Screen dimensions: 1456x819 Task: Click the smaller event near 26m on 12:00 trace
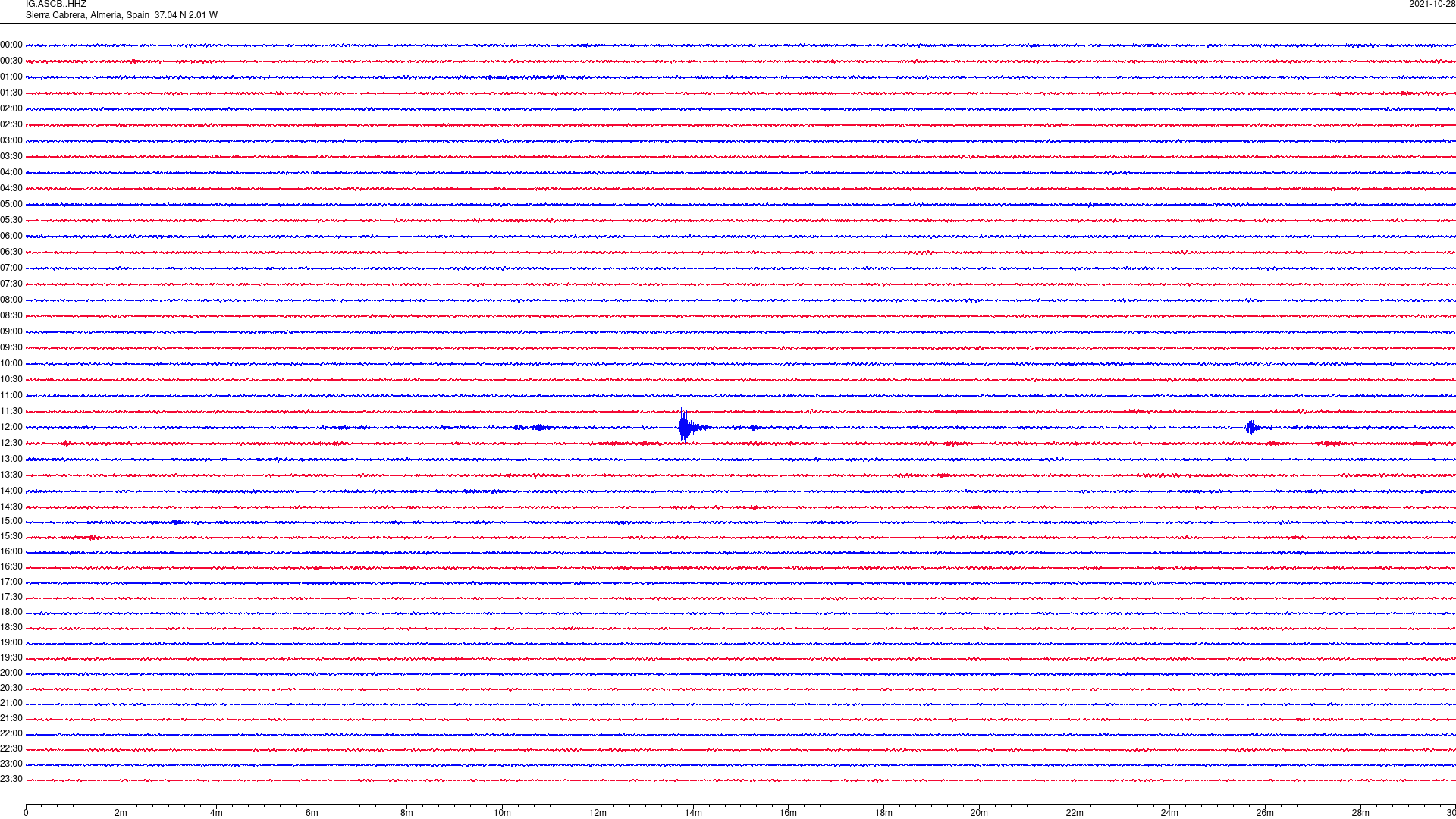click(x=1251, y=427)
